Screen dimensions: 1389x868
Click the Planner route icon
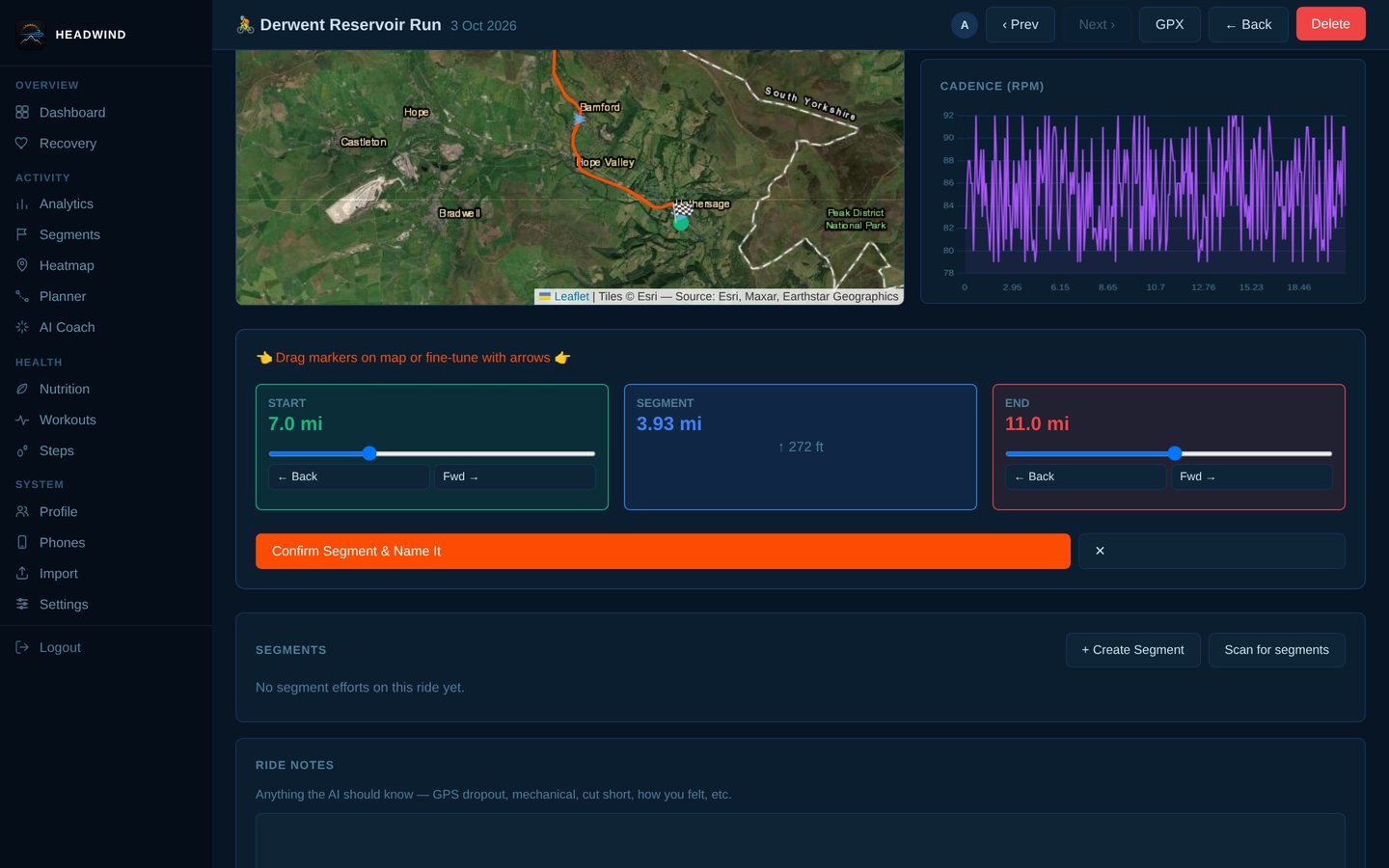(22, 296)
